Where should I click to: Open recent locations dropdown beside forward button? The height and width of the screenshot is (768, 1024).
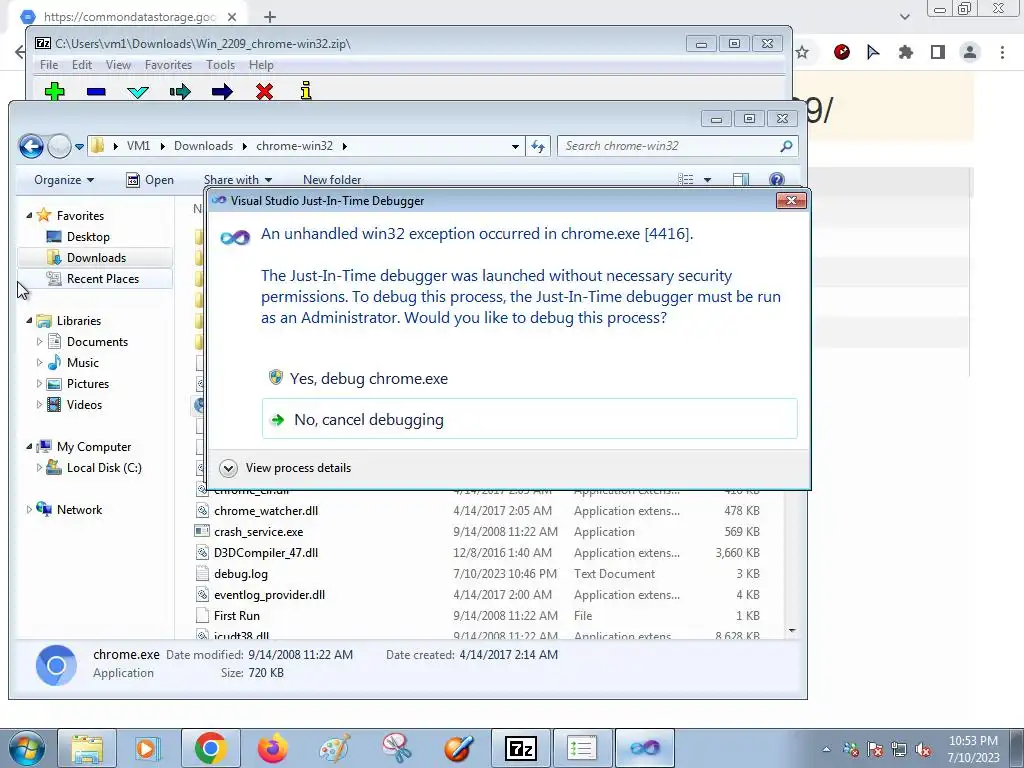[x=79, y=147]
